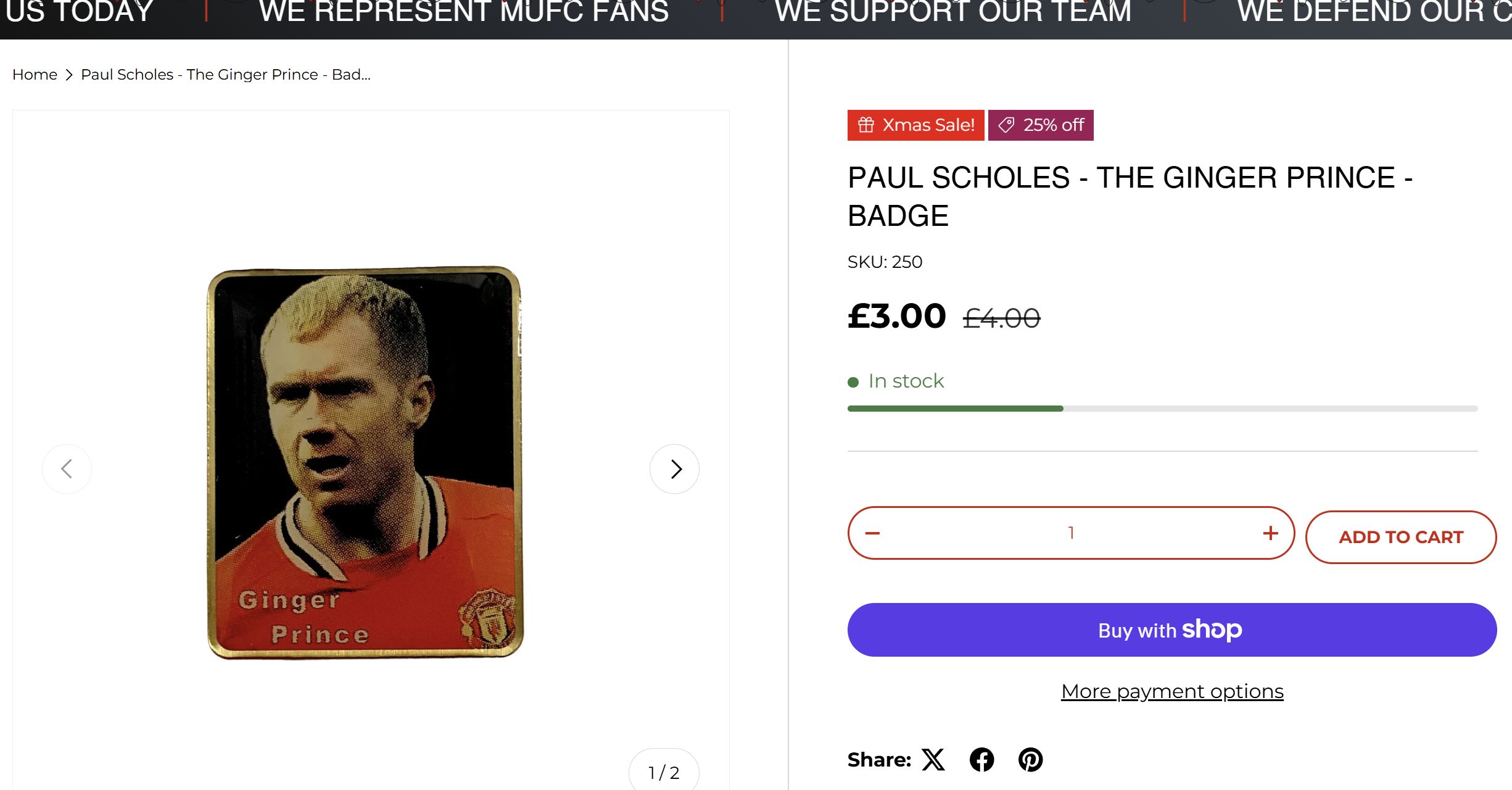Increase quantity with plus button
This screenshot has height=790, width=1512.
[1270, 533]
